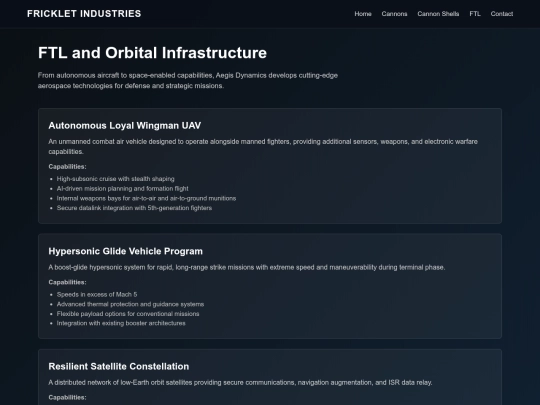Open the Cannon Shells page
Image resolution: width=540 pixels, height=405 pixels.
[438, 14]
